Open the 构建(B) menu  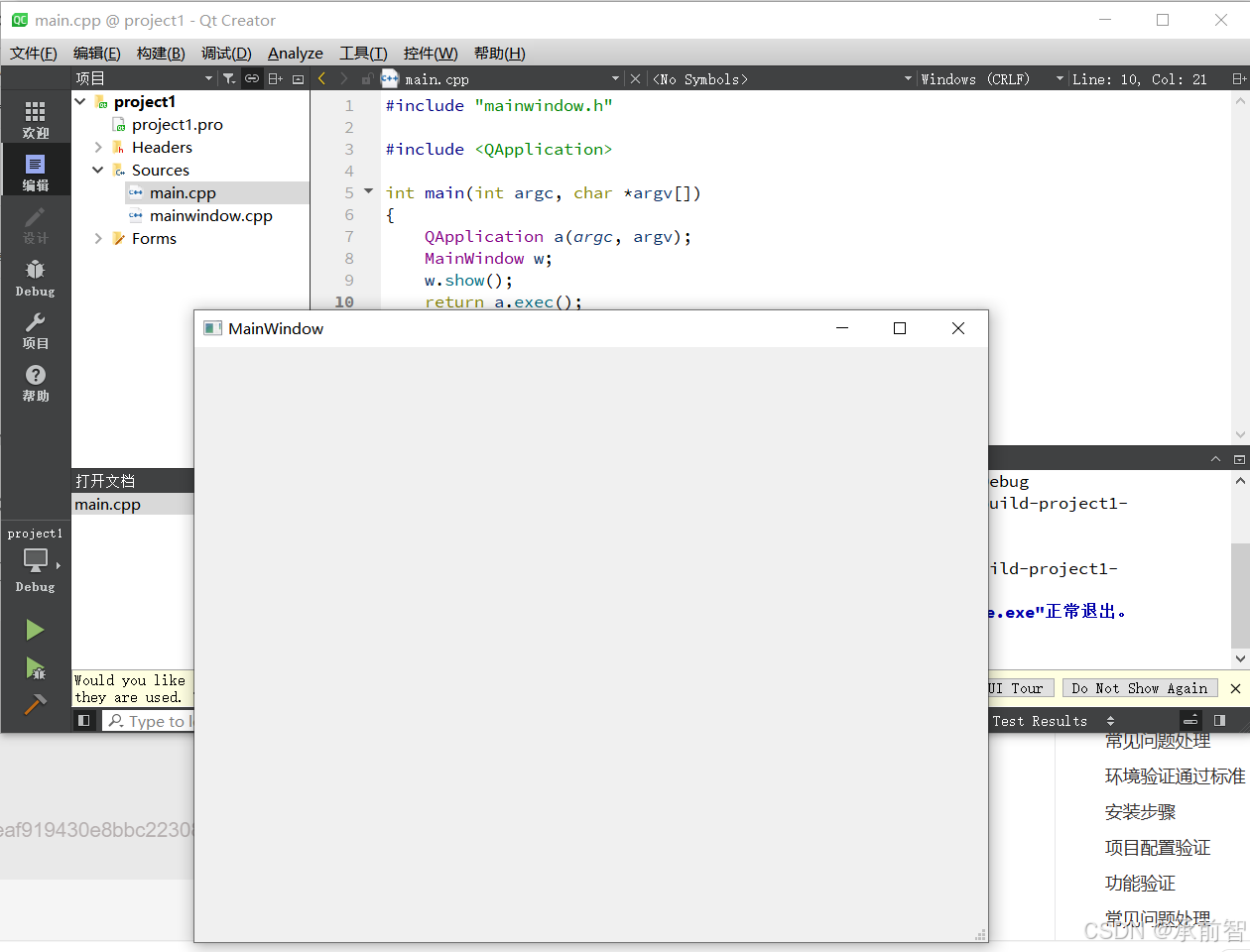[x=161, y=53]
